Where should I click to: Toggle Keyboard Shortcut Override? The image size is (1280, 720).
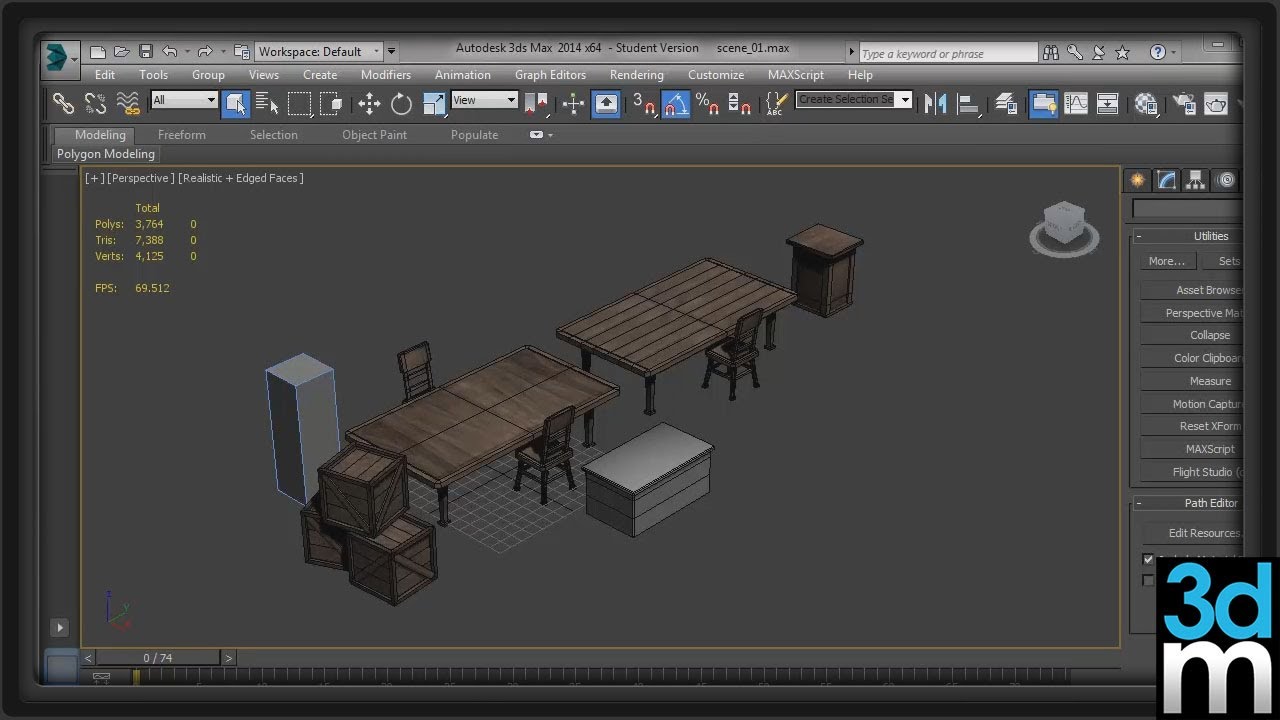click(x=606, y=103)
